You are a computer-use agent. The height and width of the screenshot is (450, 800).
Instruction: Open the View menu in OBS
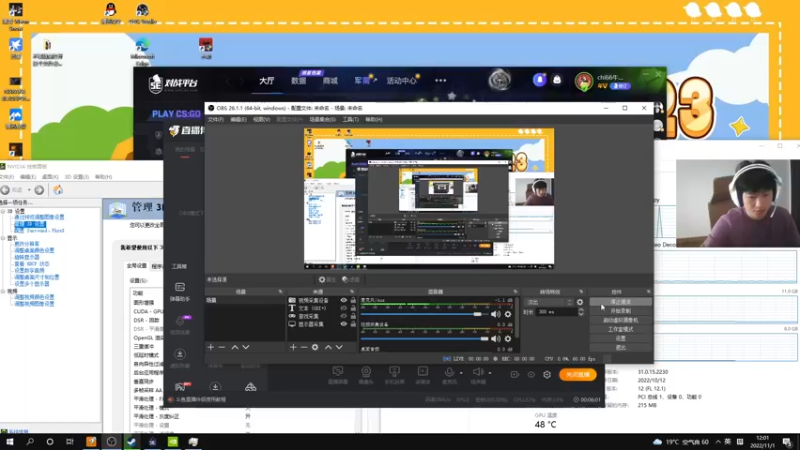click(x=261, y=119)
